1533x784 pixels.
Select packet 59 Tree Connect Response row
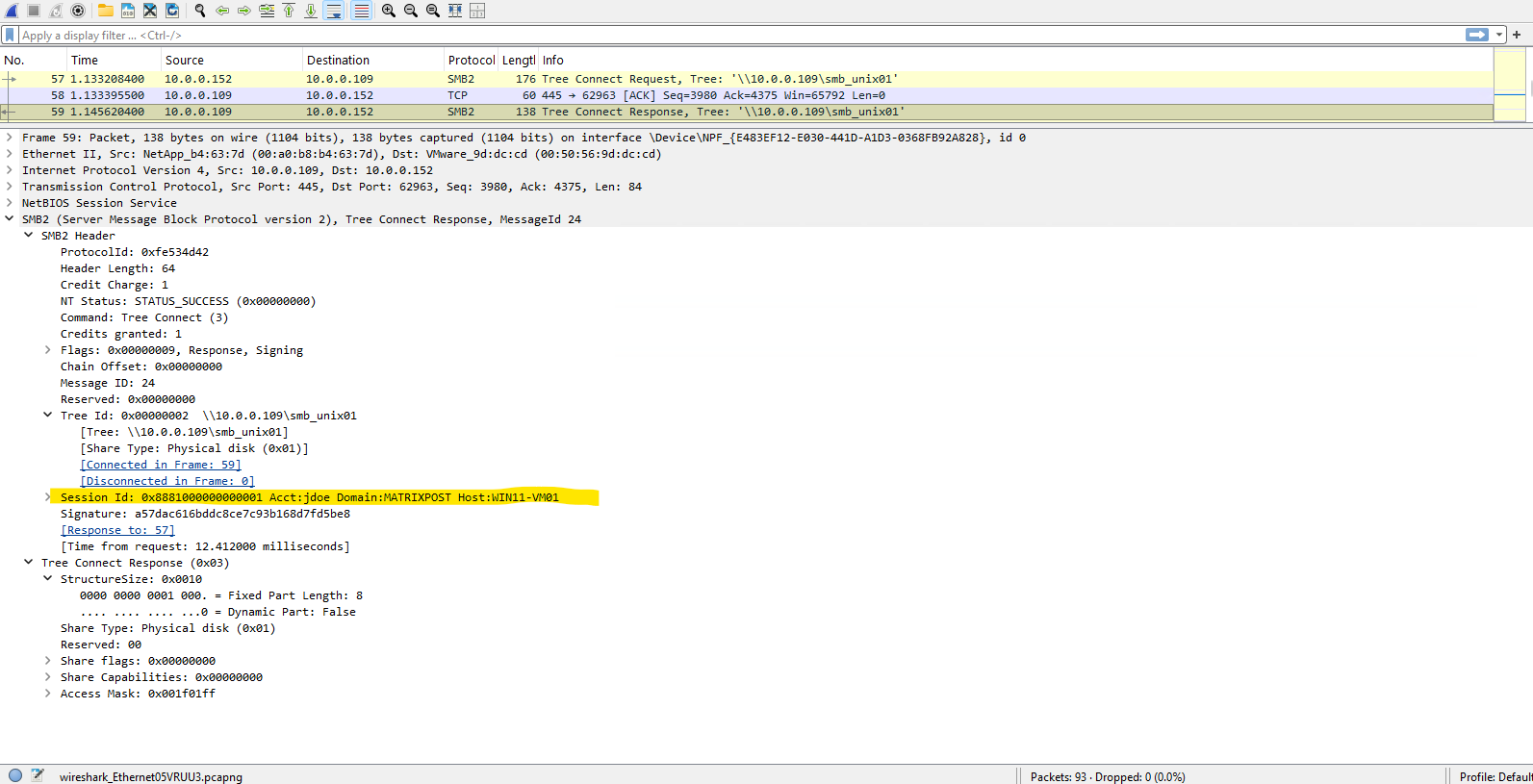coord(747,112)
